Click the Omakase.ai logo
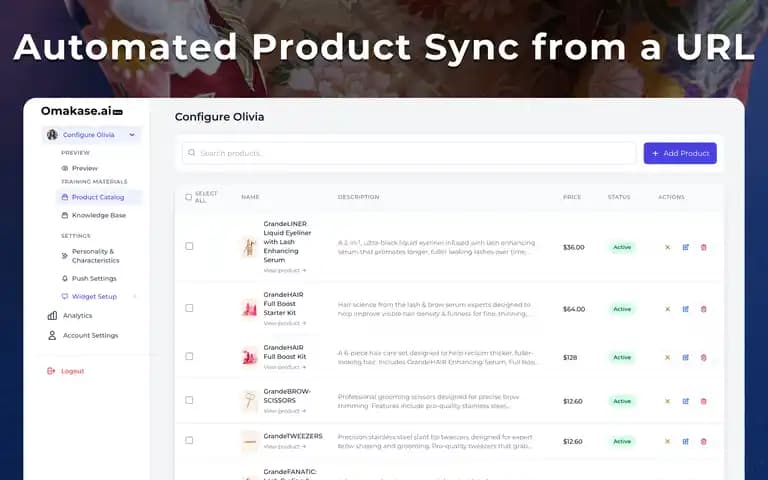 81,111
